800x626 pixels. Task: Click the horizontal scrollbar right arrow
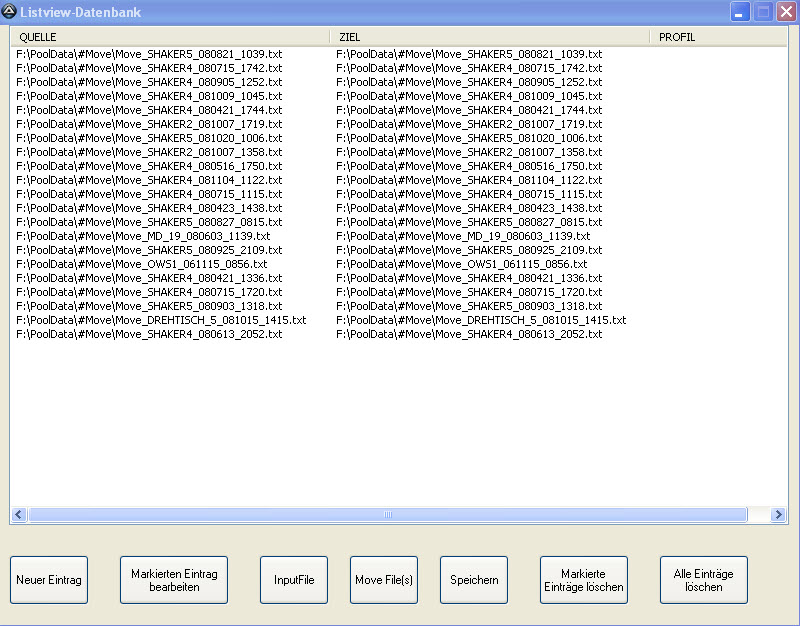pyautogui.click(x=779, y=515)
